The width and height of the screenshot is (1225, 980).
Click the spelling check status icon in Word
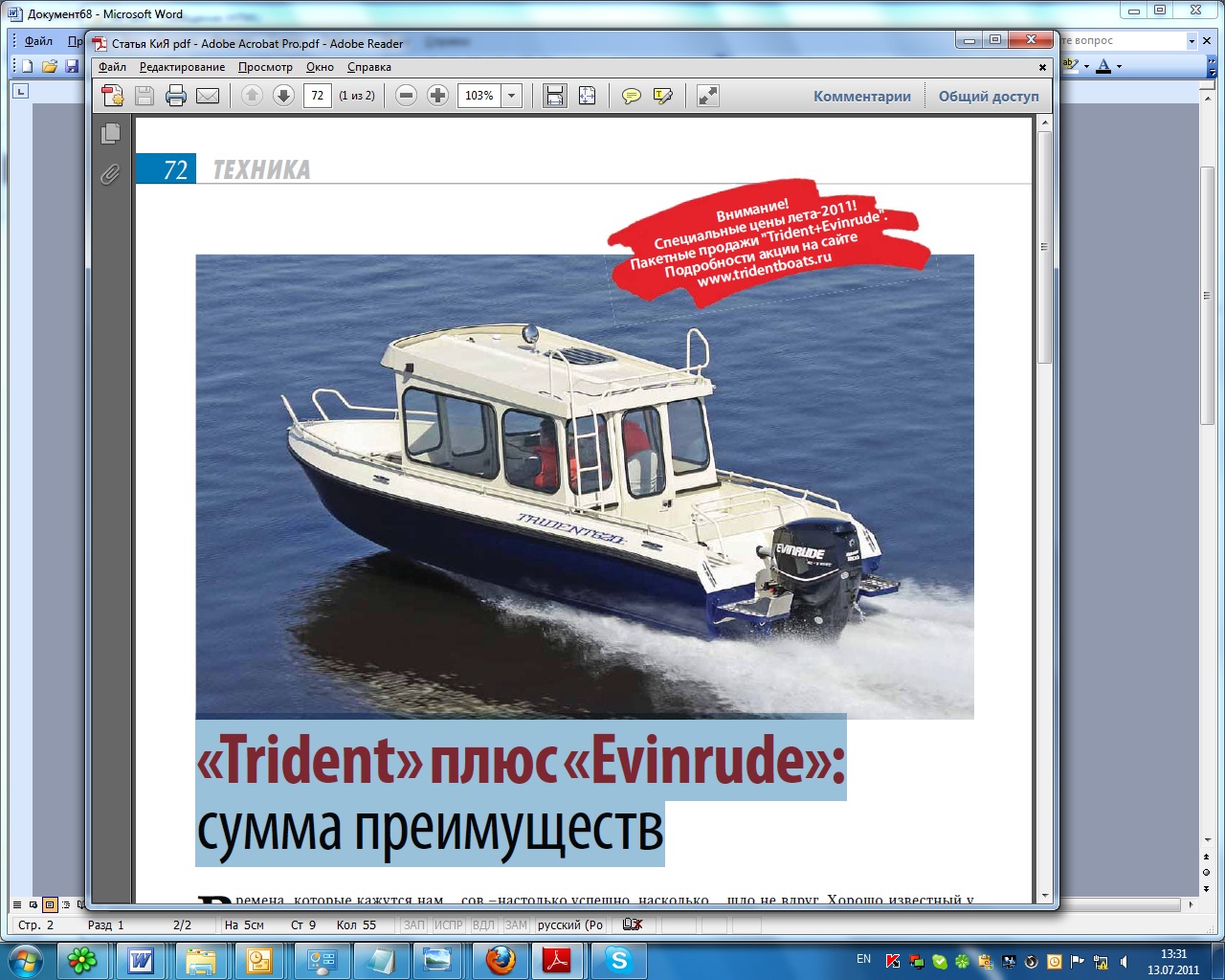point(632,924)
